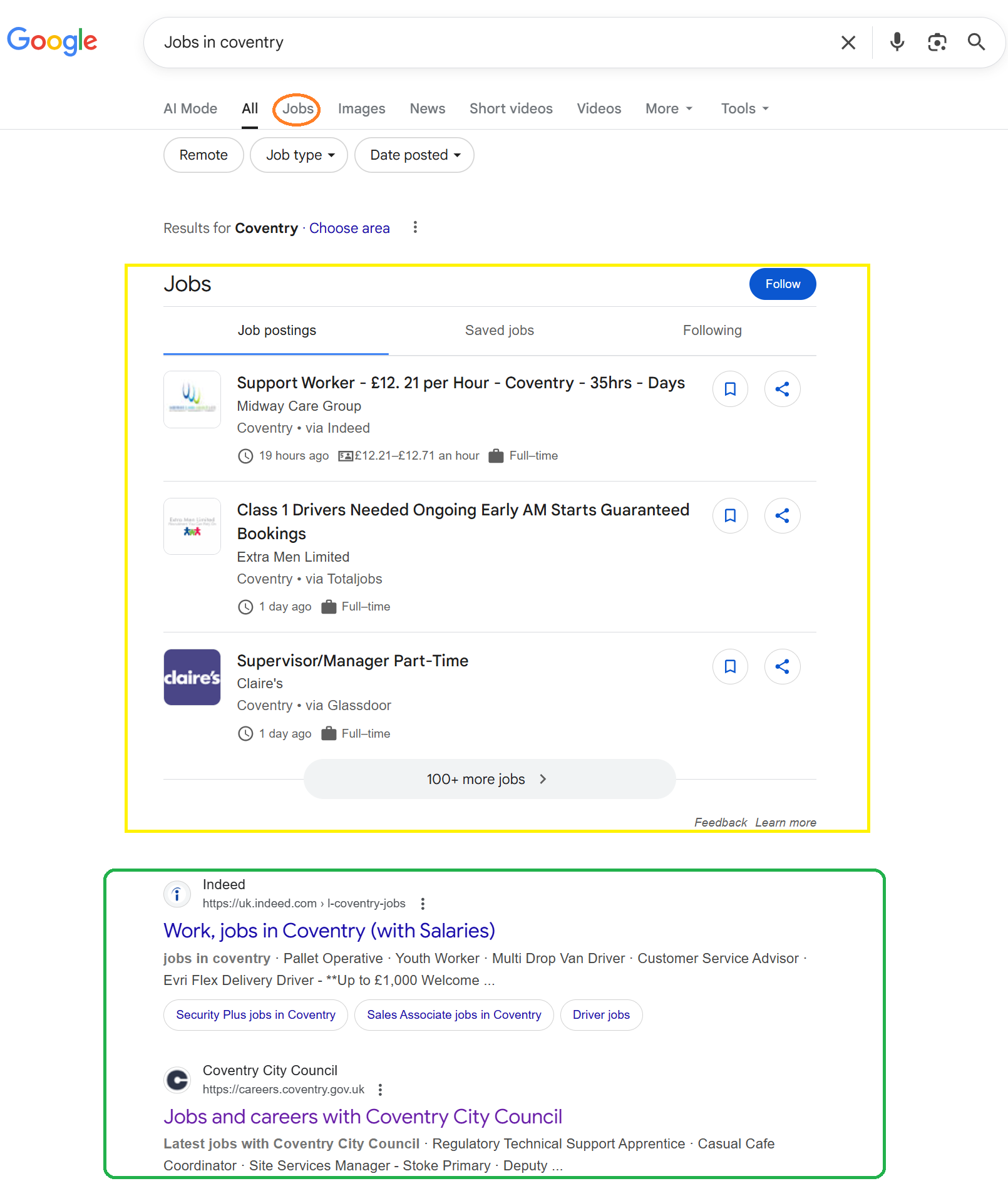Click Security Plus jobs in Coventry chip
Viewport: 1008px width, 1181px height.
click(255, 1015)
